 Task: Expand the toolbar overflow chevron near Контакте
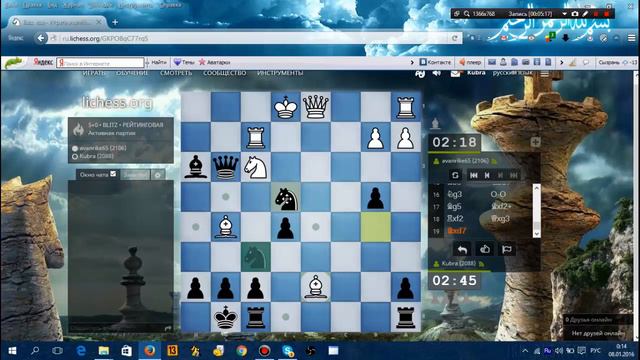click(x=412, y=62)
